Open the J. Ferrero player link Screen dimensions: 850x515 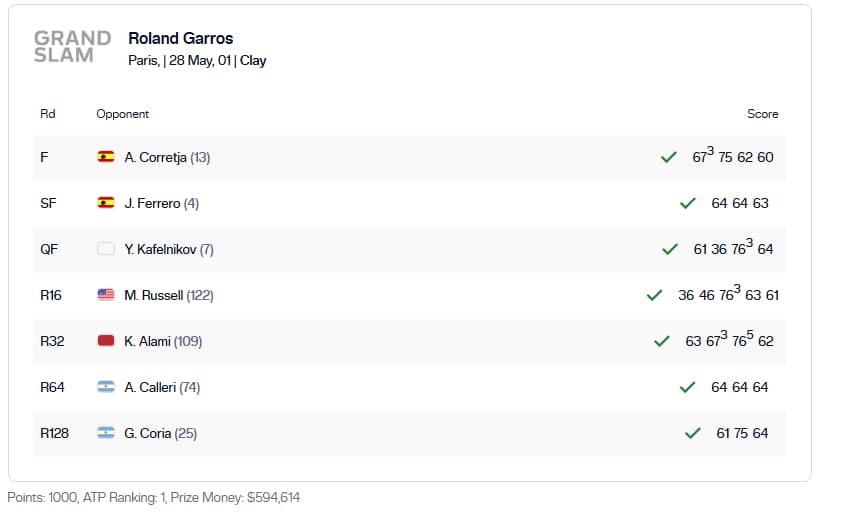tap(152, 203)
